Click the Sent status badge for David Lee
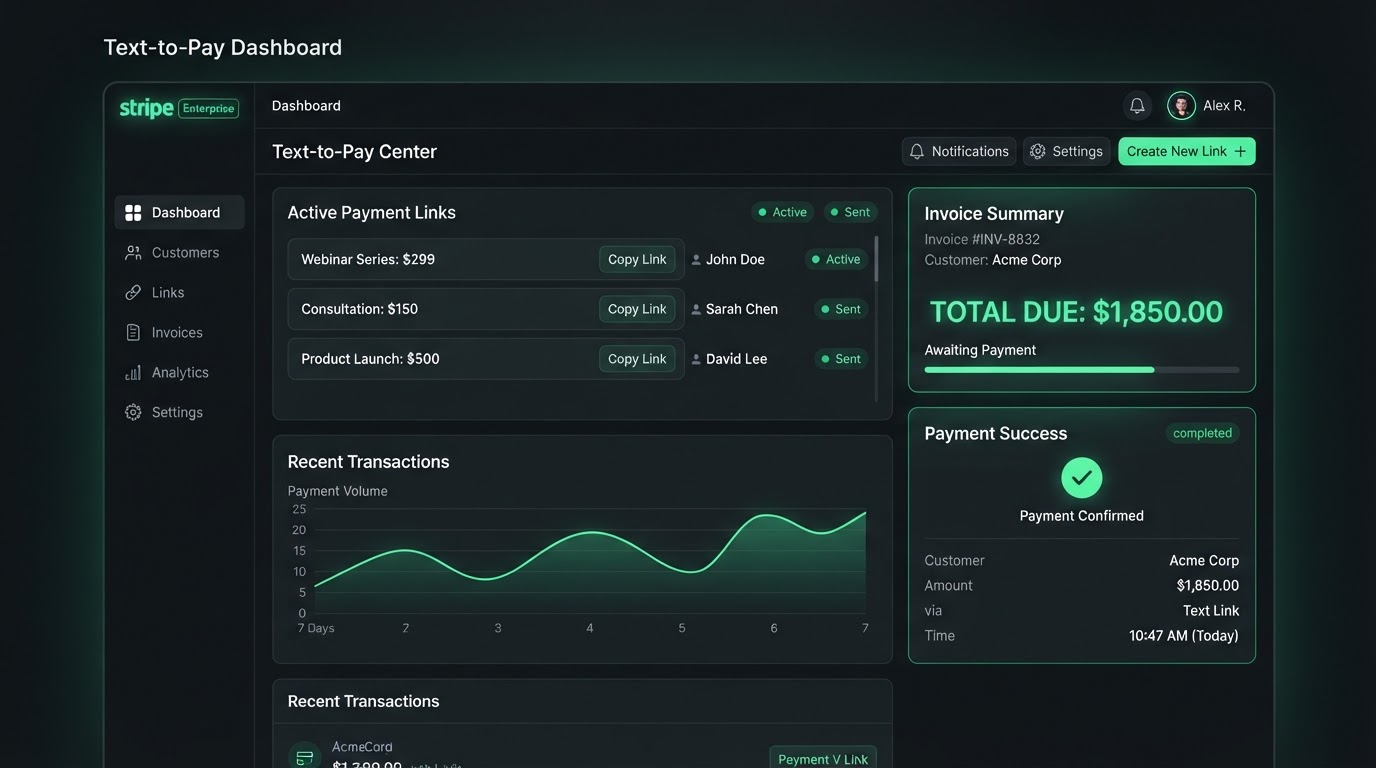The width and height of the screenshot is (1376, 768). pos(841,359)
